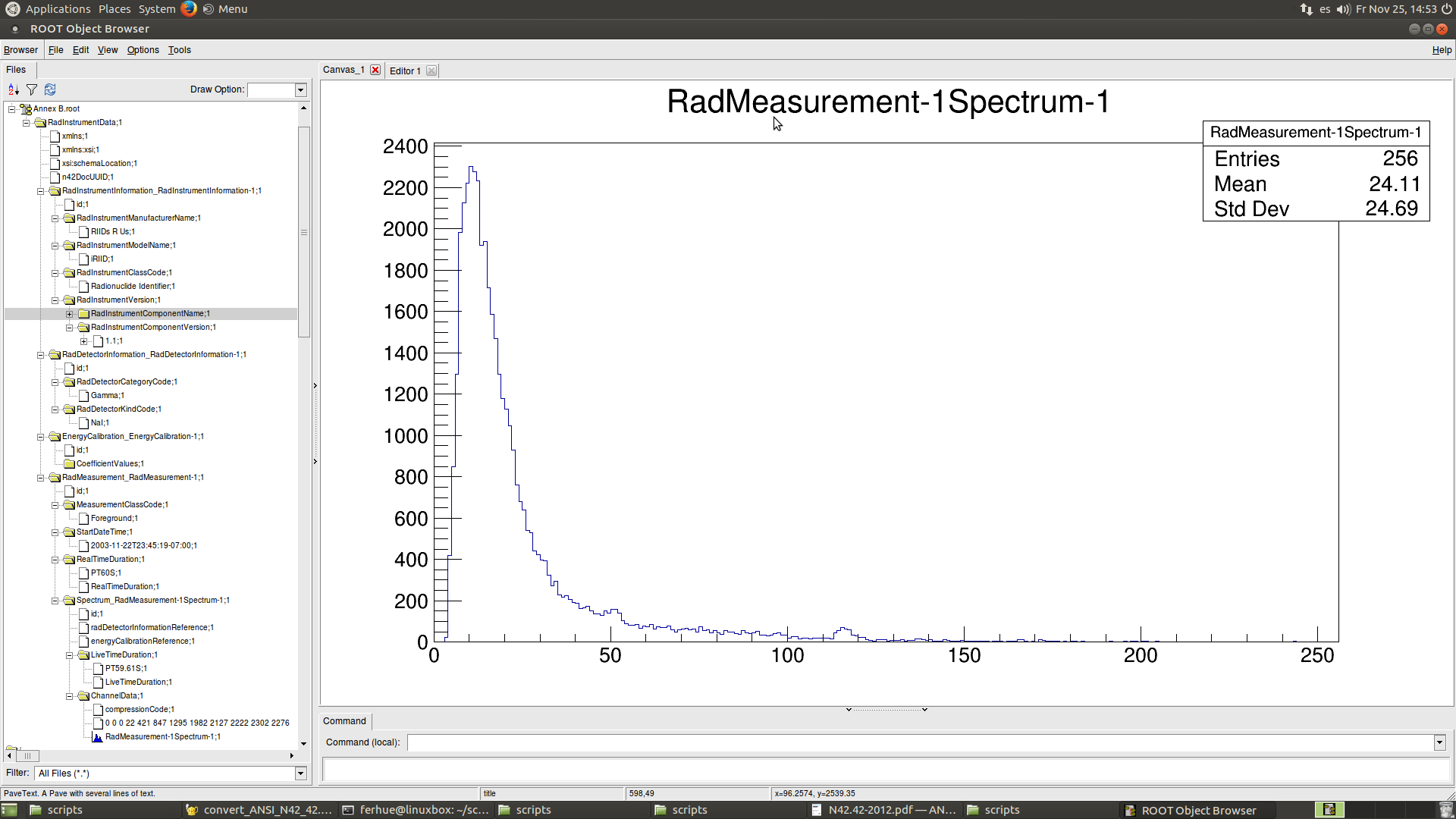
Task: Select the CoefficientValues;1 folder item
Action: (x=109, y=464)
